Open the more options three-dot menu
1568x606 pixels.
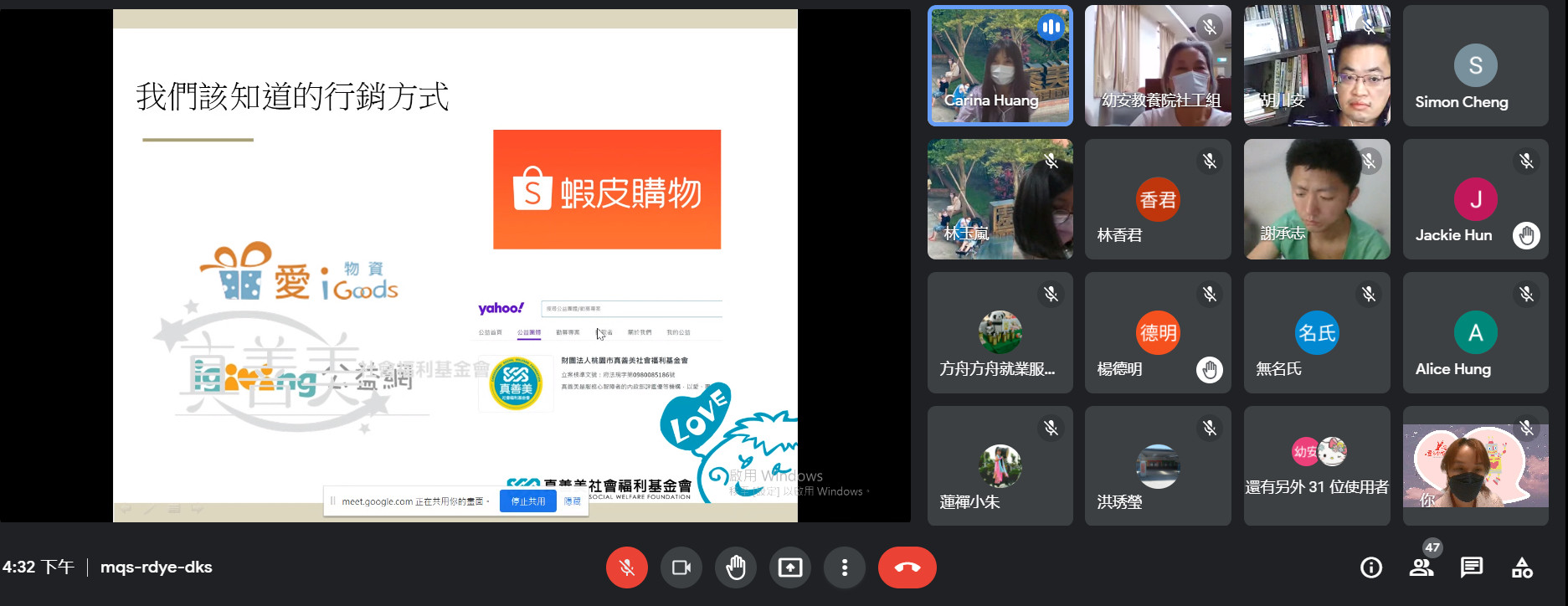click(845, 567)
